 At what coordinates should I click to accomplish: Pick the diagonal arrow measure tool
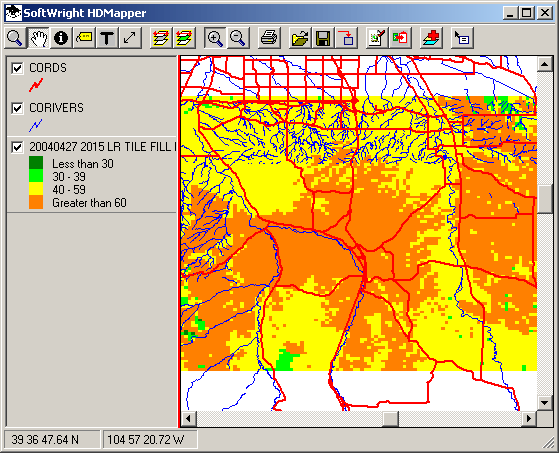pos(130,38)
